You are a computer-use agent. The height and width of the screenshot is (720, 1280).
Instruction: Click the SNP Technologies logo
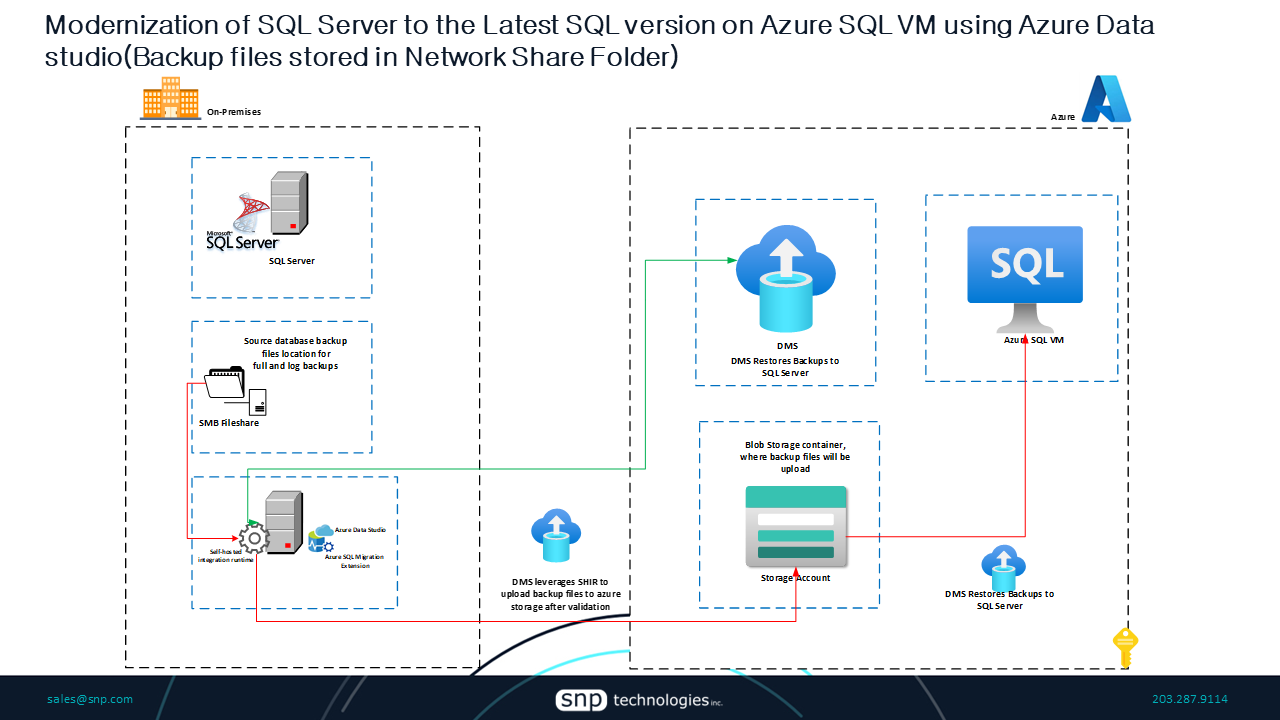click(640, 700)
